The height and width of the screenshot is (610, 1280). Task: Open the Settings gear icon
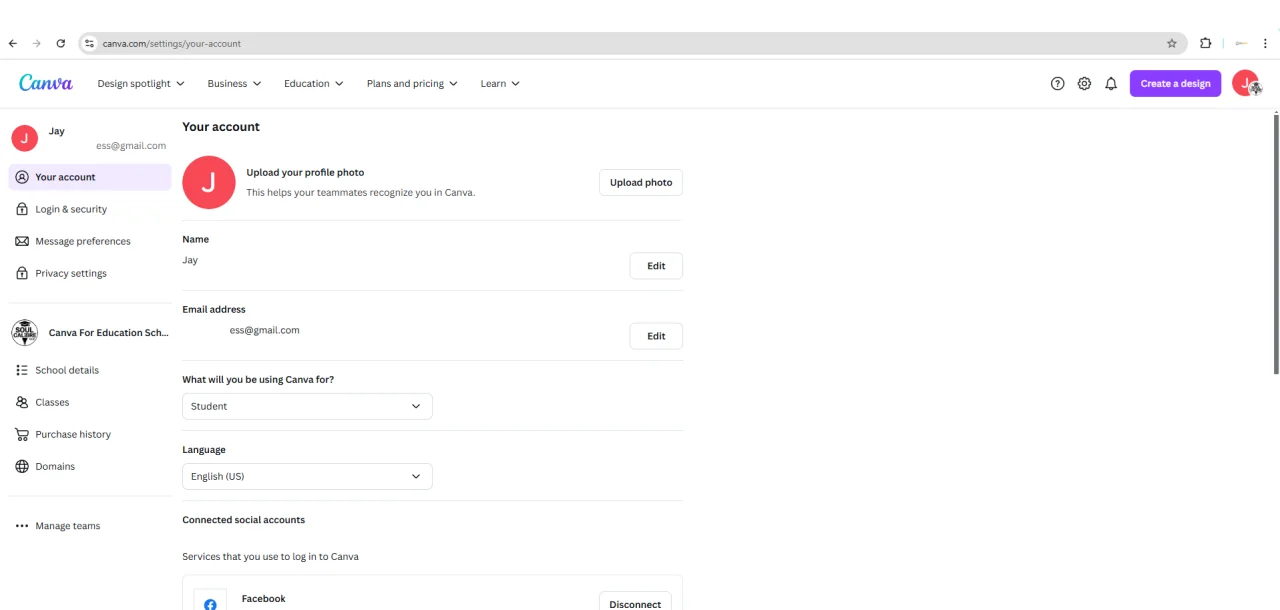(x=1084, y=84)
